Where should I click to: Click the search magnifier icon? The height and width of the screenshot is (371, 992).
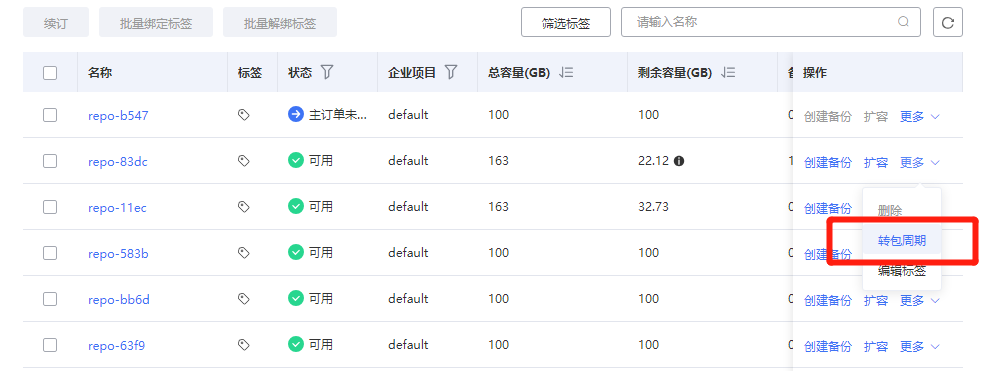pos(903,22)
